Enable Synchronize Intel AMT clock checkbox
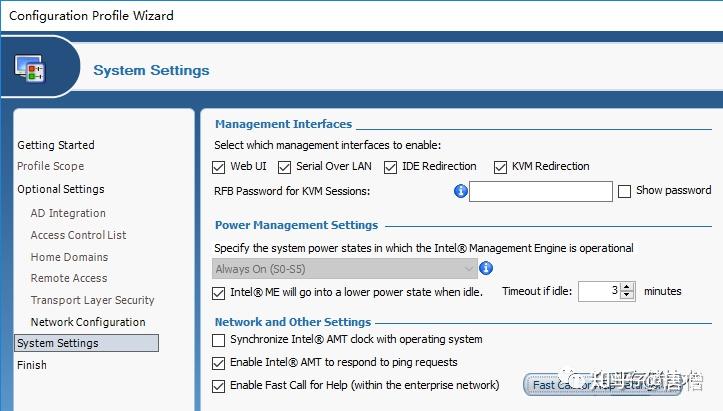723x411 pixels. coord(220,341)
